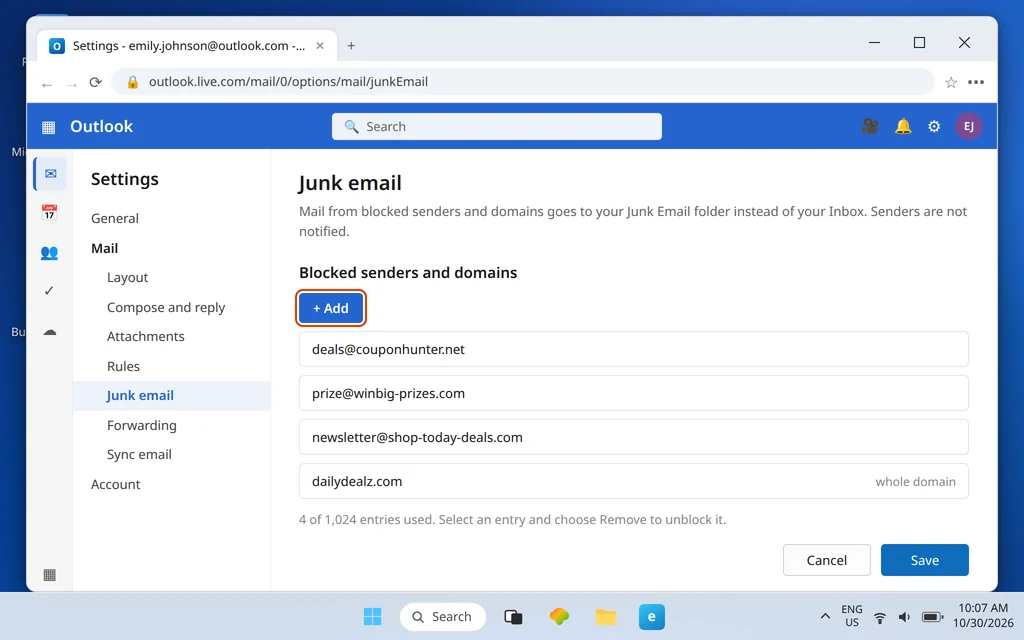Cancel the junk email changes
This screenshot has height=640, width=1024.
tap(826, 560)
